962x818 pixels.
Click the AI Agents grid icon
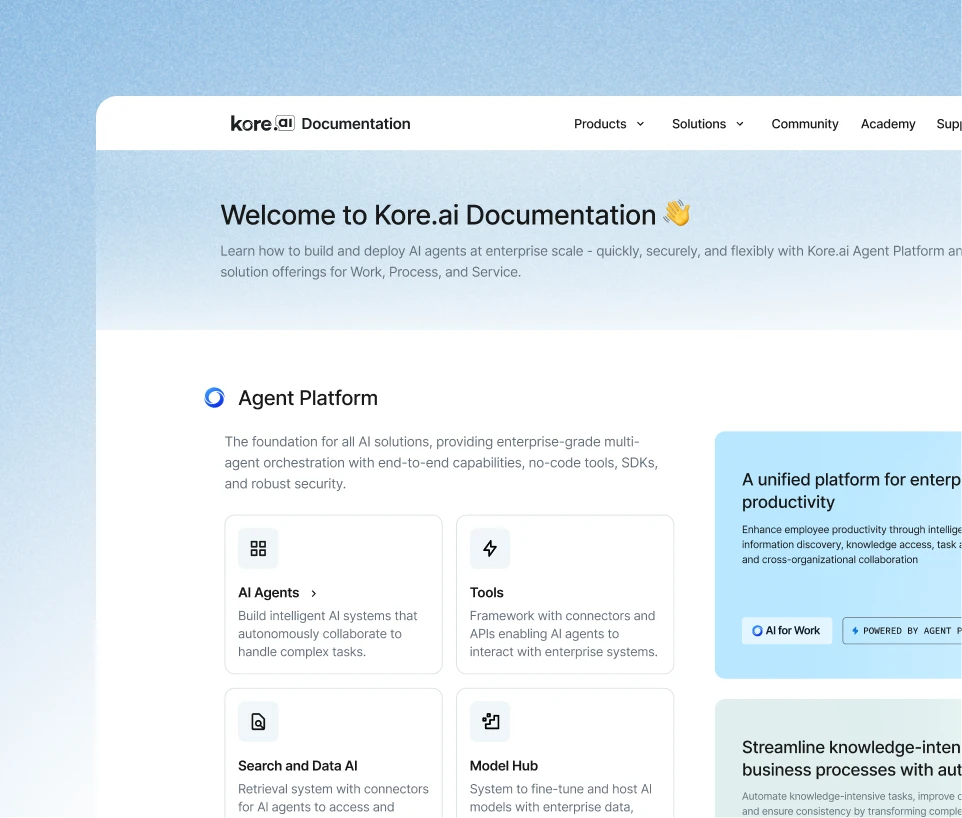click(258, 549)
